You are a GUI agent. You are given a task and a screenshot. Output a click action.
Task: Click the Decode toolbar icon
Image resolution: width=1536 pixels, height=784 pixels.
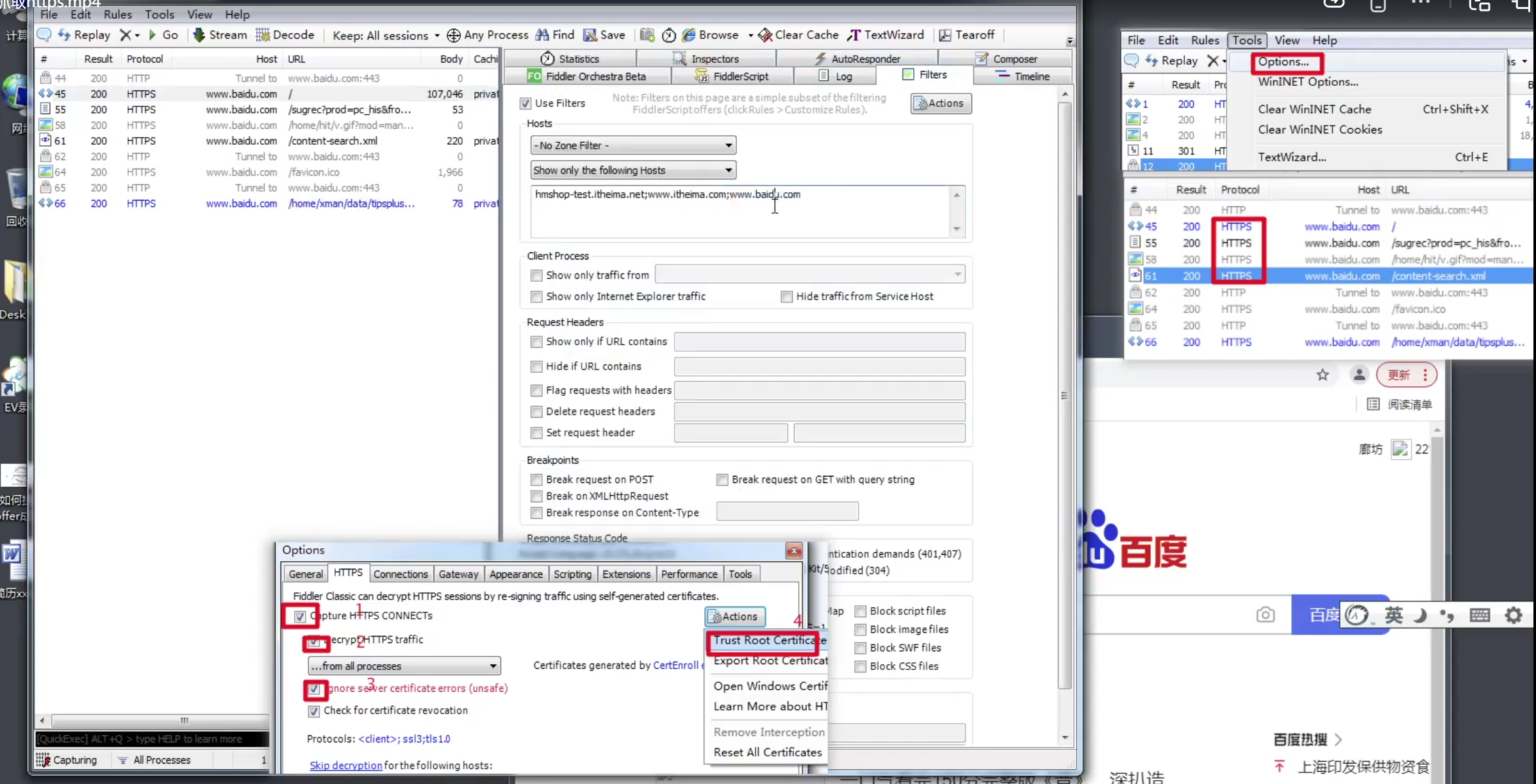tap(263, 35)
